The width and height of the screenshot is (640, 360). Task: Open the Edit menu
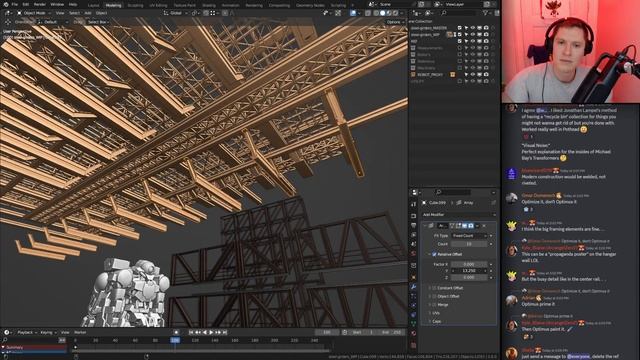click(26, 4)
